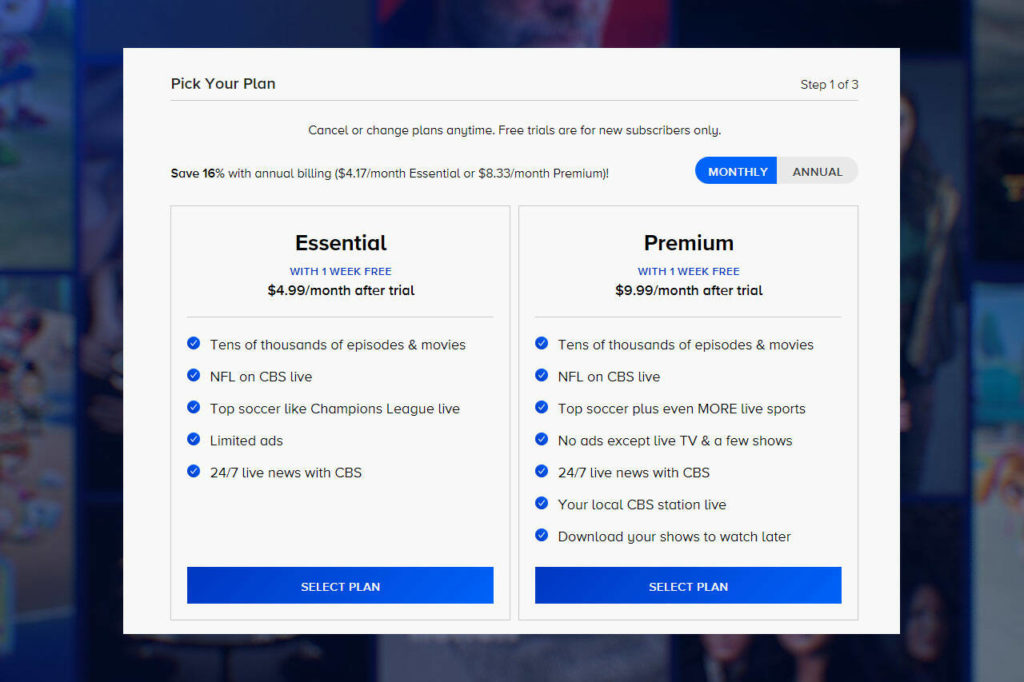This screenshot has width=1024, height=682.
Task: Click checkmark beside Premium 'Your local CBS station live'
Action: click(x=542, y=503)
